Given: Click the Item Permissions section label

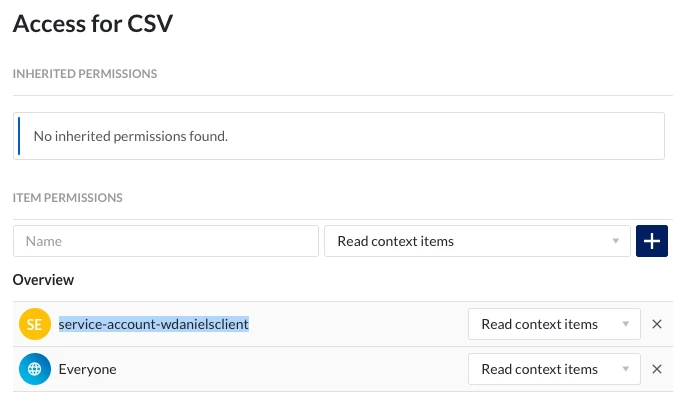Looking at the screenshot, I should pyautogui.click(x=67, y=198).
